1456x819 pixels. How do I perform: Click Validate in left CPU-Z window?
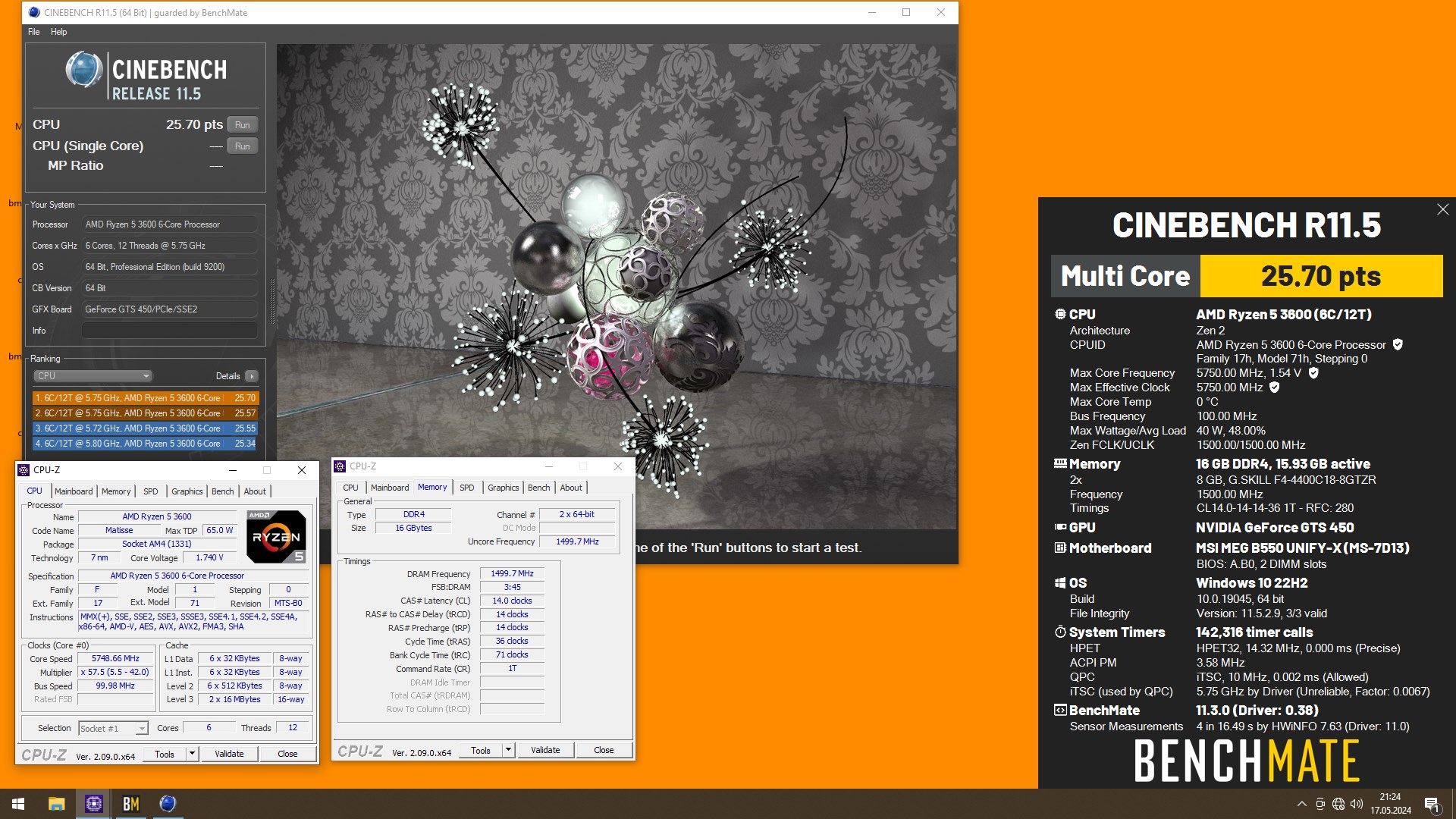tap(229, 754)
